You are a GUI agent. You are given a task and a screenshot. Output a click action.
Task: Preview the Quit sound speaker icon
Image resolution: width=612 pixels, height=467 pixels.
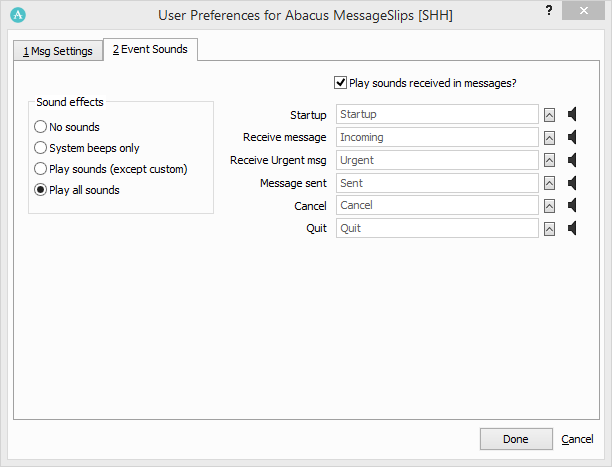point(572,228)
